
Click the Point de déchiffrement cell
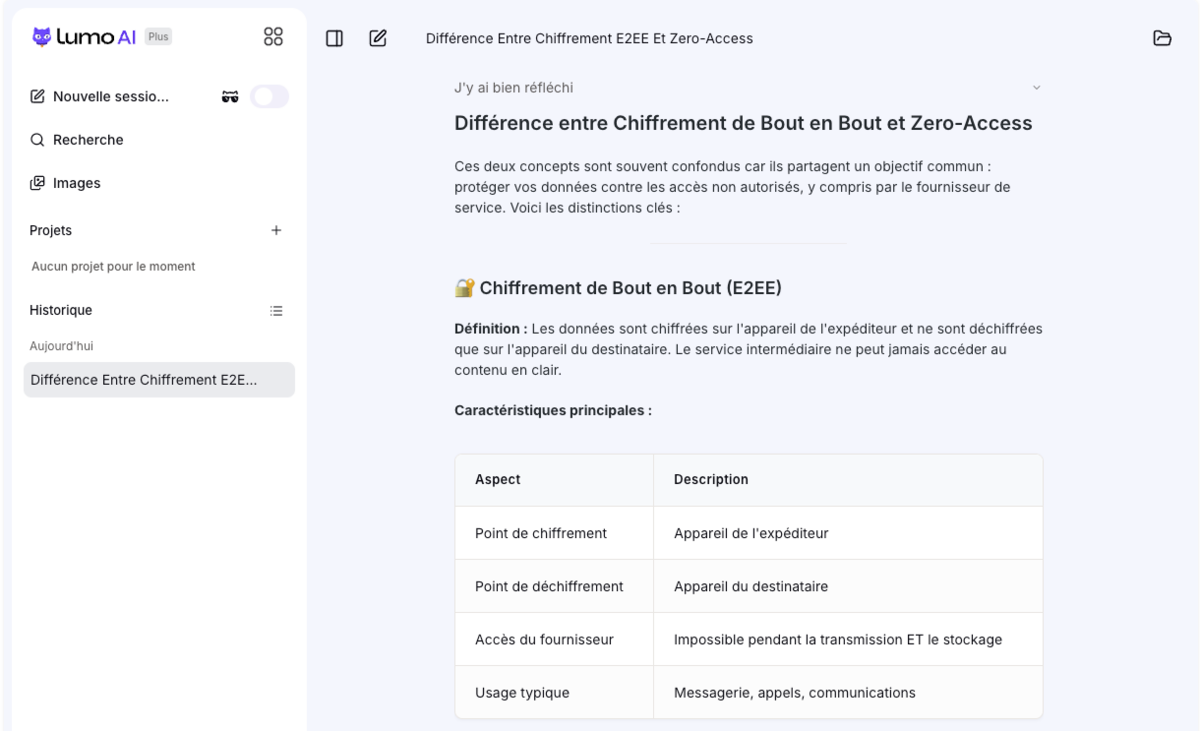[x=554, y=586]
